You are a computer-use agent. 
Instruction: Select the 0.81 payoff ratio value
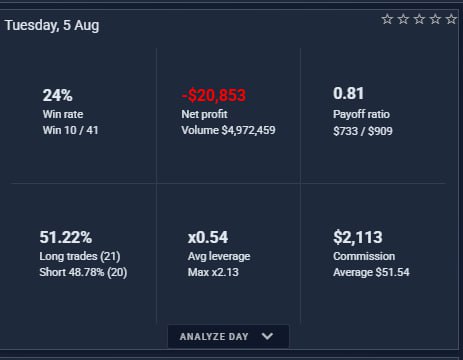pyautogui.click(x=348, y=93)
